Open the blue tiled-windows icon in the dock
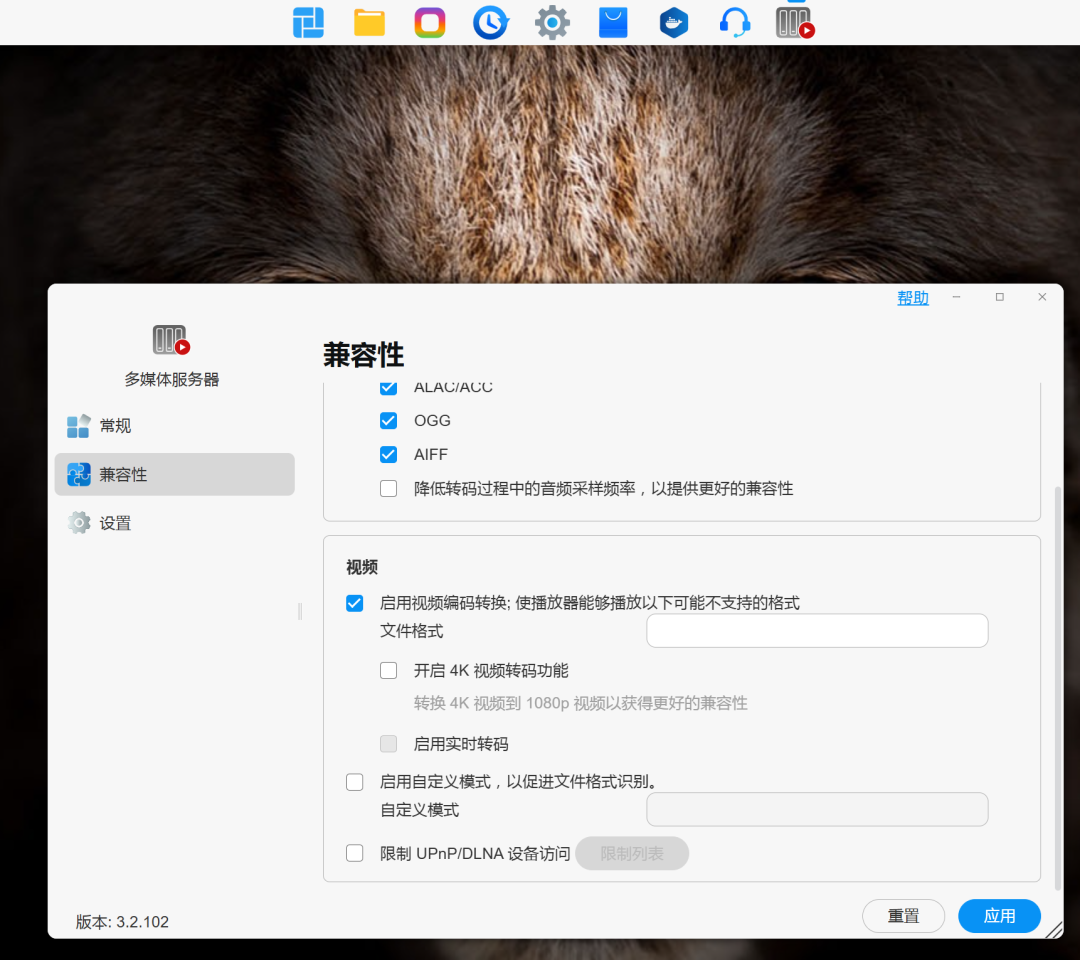 coord(308,22)
